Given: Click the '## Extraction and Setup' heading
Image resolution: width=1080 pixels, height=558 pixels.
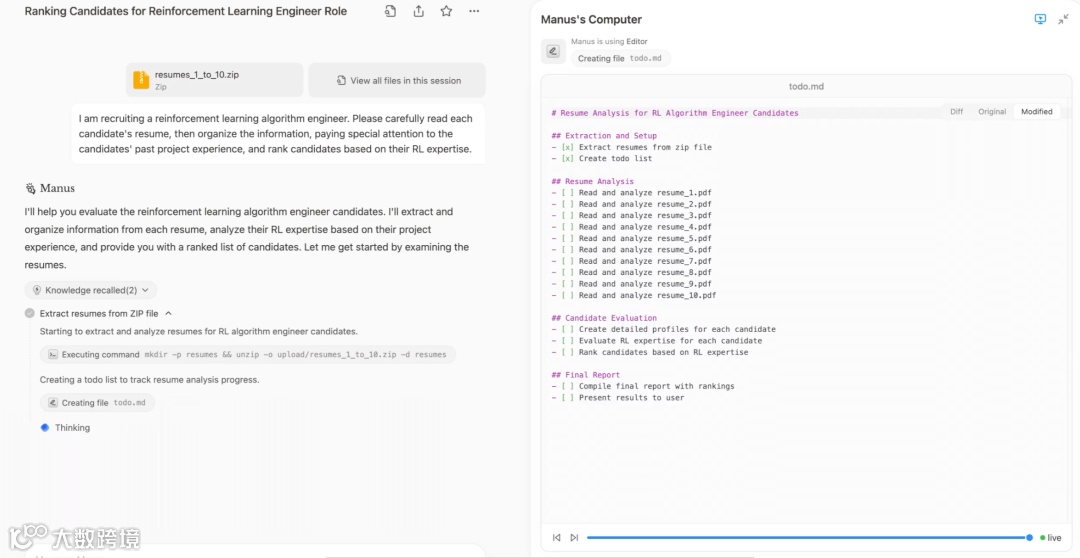Looking at the screenshot, I should point(604,136).
